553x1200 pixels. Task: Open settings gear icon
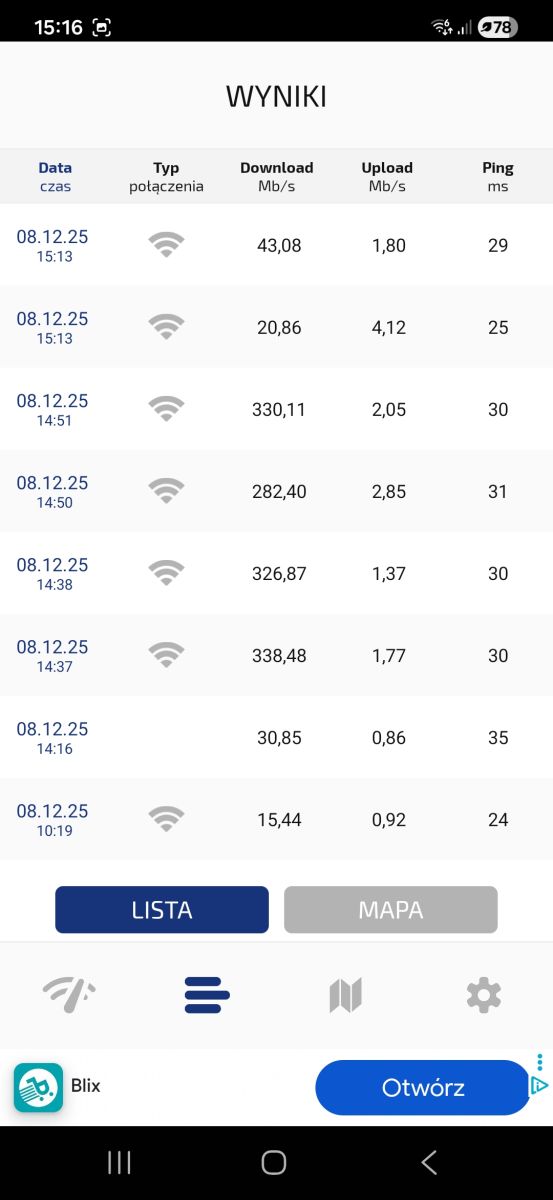click(x=483, y=995)
